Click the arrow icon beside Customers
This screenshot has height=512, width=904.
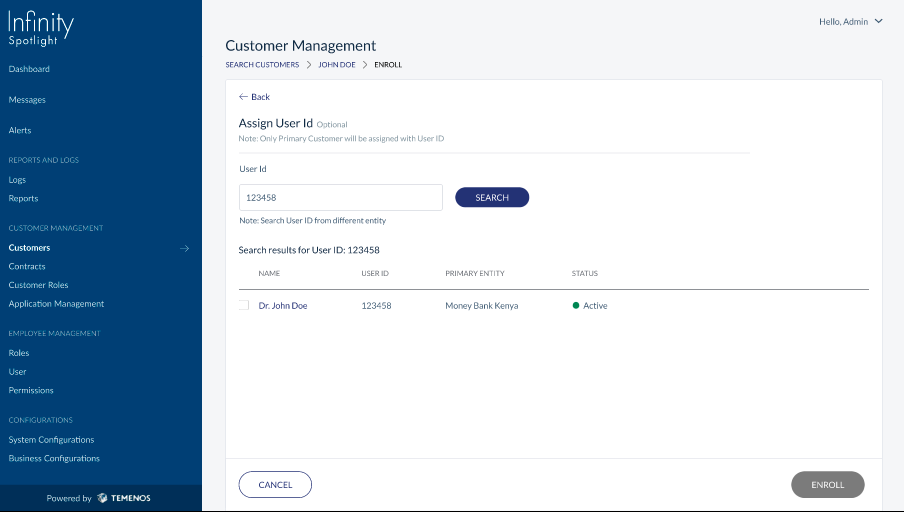point(184,249)
